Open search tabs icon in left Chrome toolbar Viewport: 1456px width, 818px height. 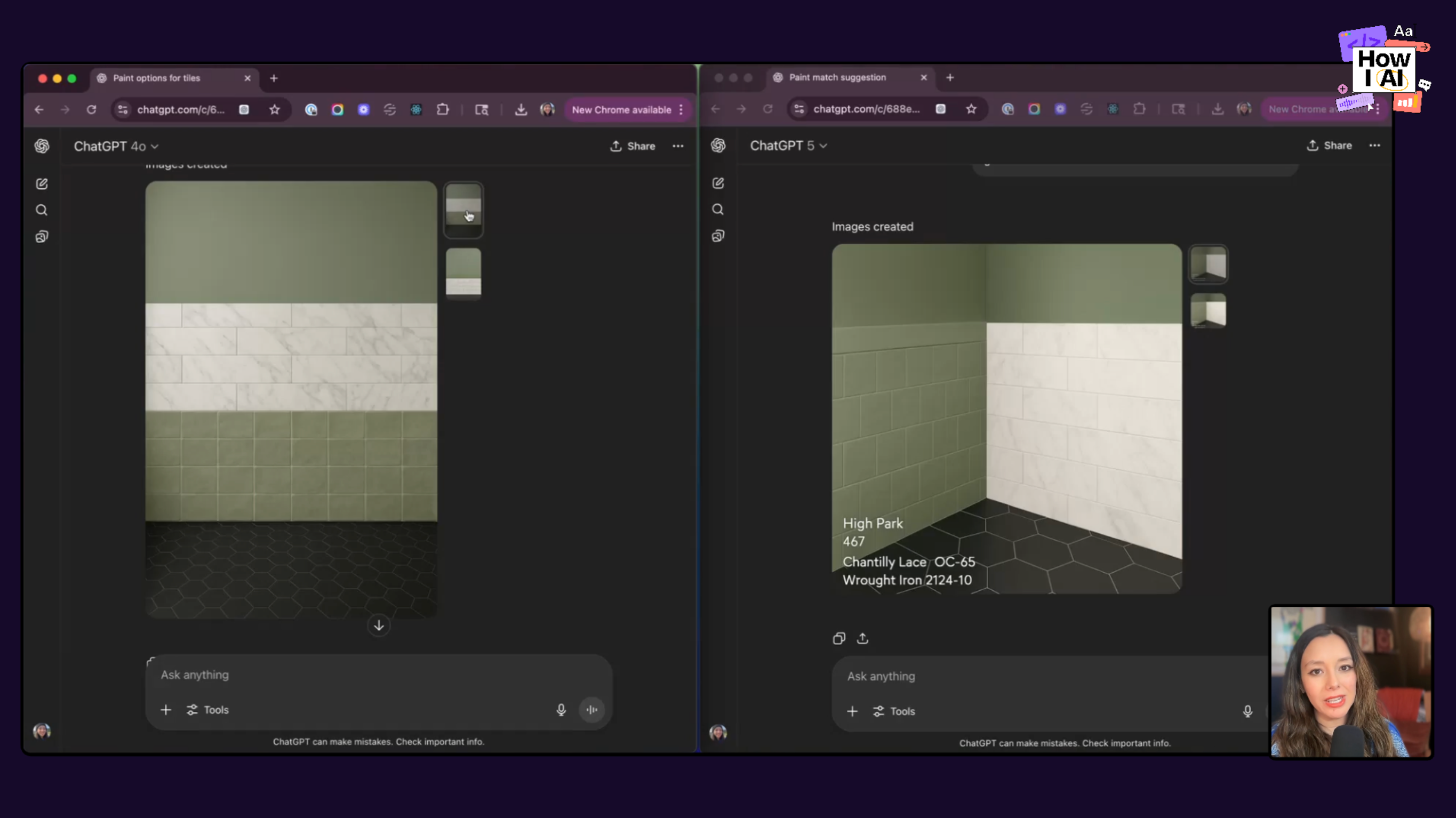481,110
